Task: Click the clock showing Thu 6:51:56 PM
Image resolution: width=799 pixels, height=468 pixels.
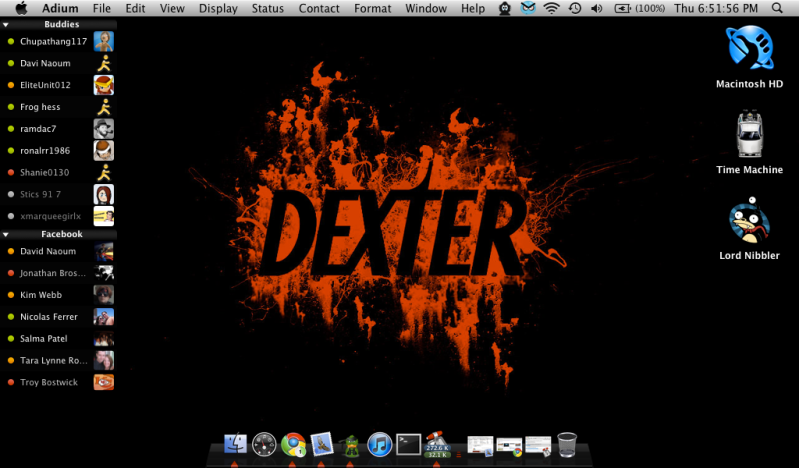Action: 716,8
